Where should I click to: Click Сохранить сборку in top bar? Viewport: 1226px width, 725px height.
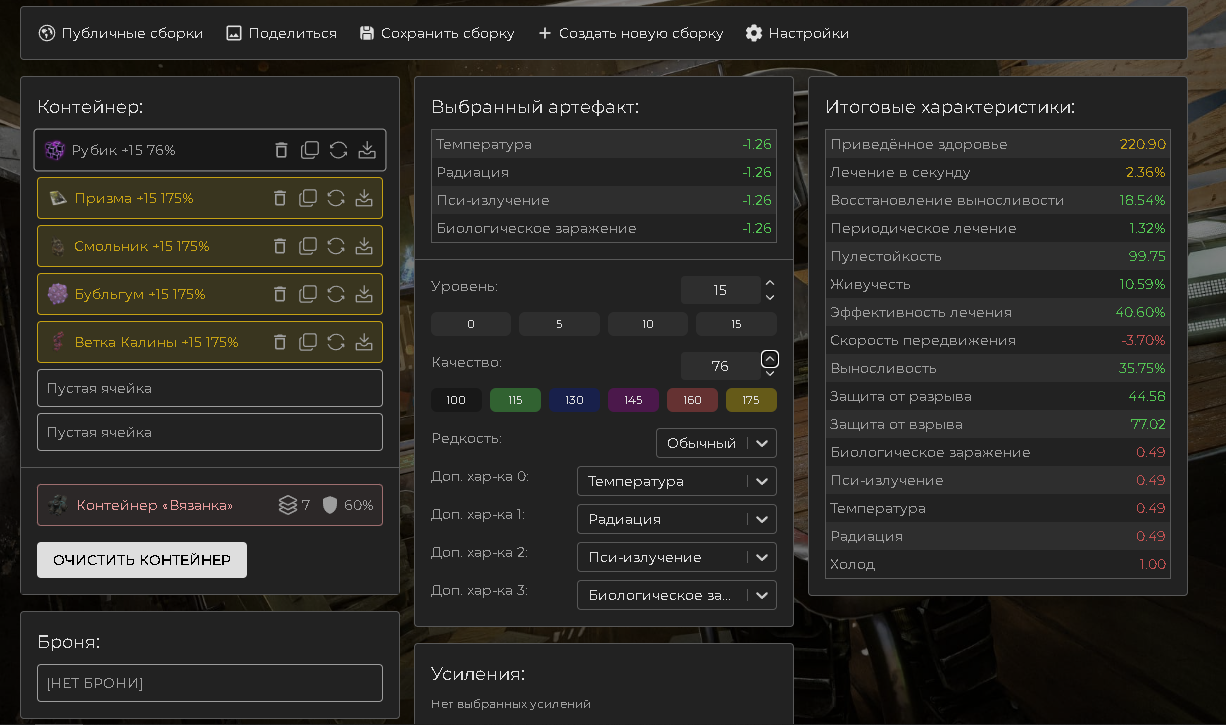(437, 33)
